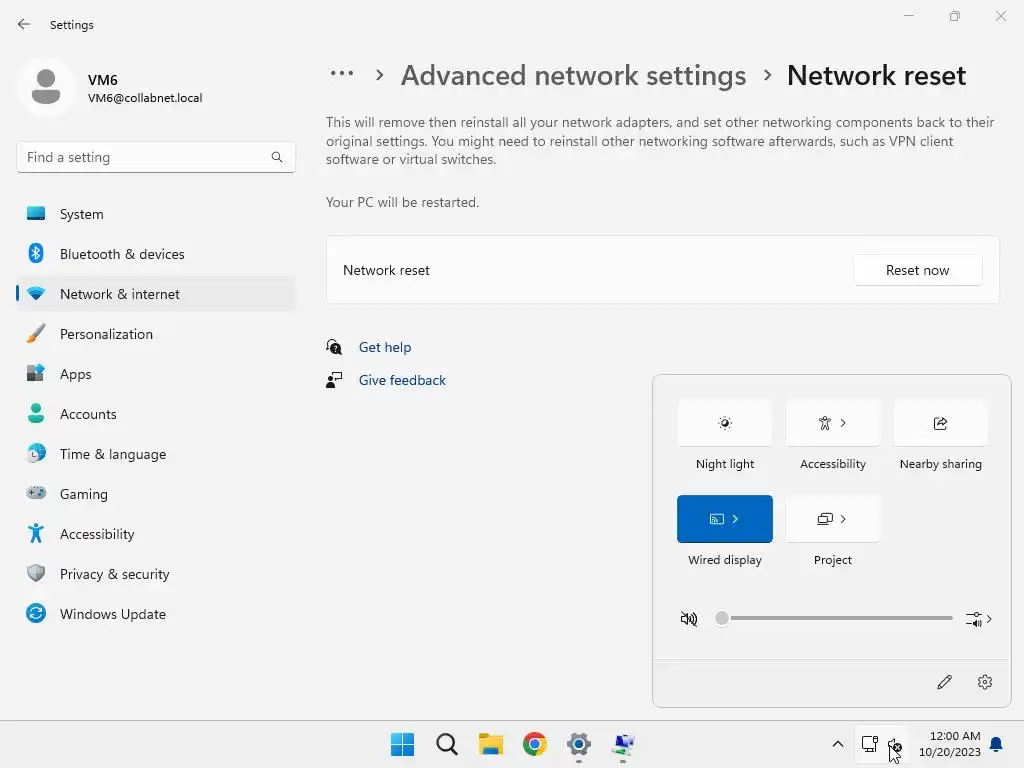Click the muted volume tray icon

coord(895,745)
